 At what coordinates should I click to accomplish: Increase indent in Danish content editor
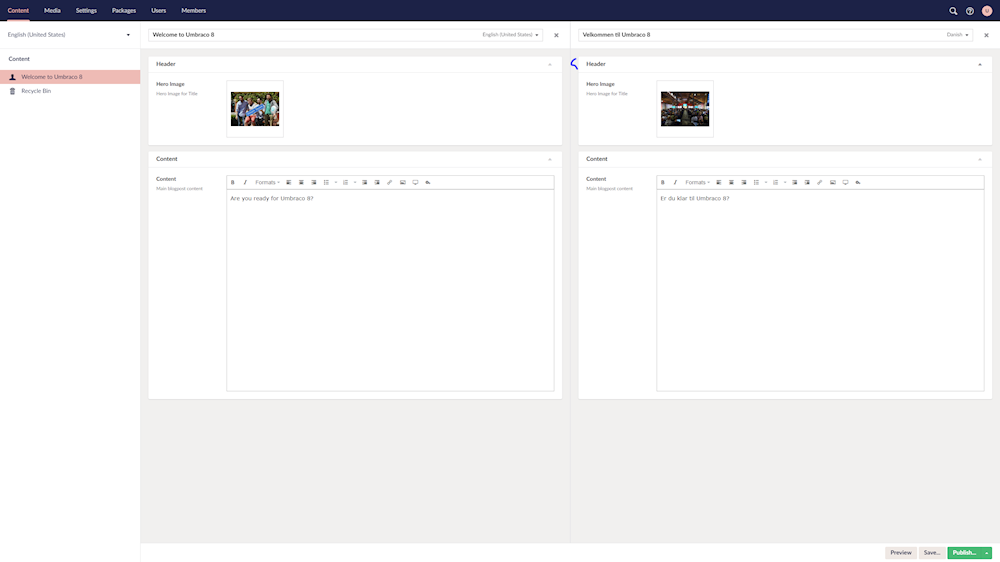pos(807,182)
